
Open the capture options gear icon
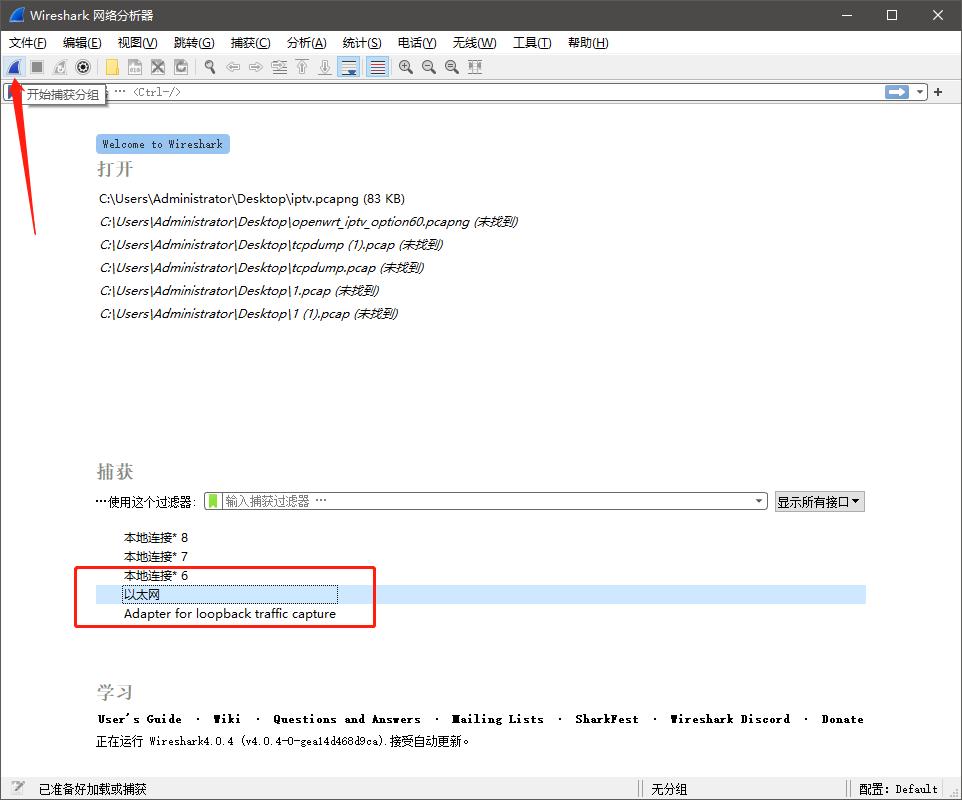83,67
